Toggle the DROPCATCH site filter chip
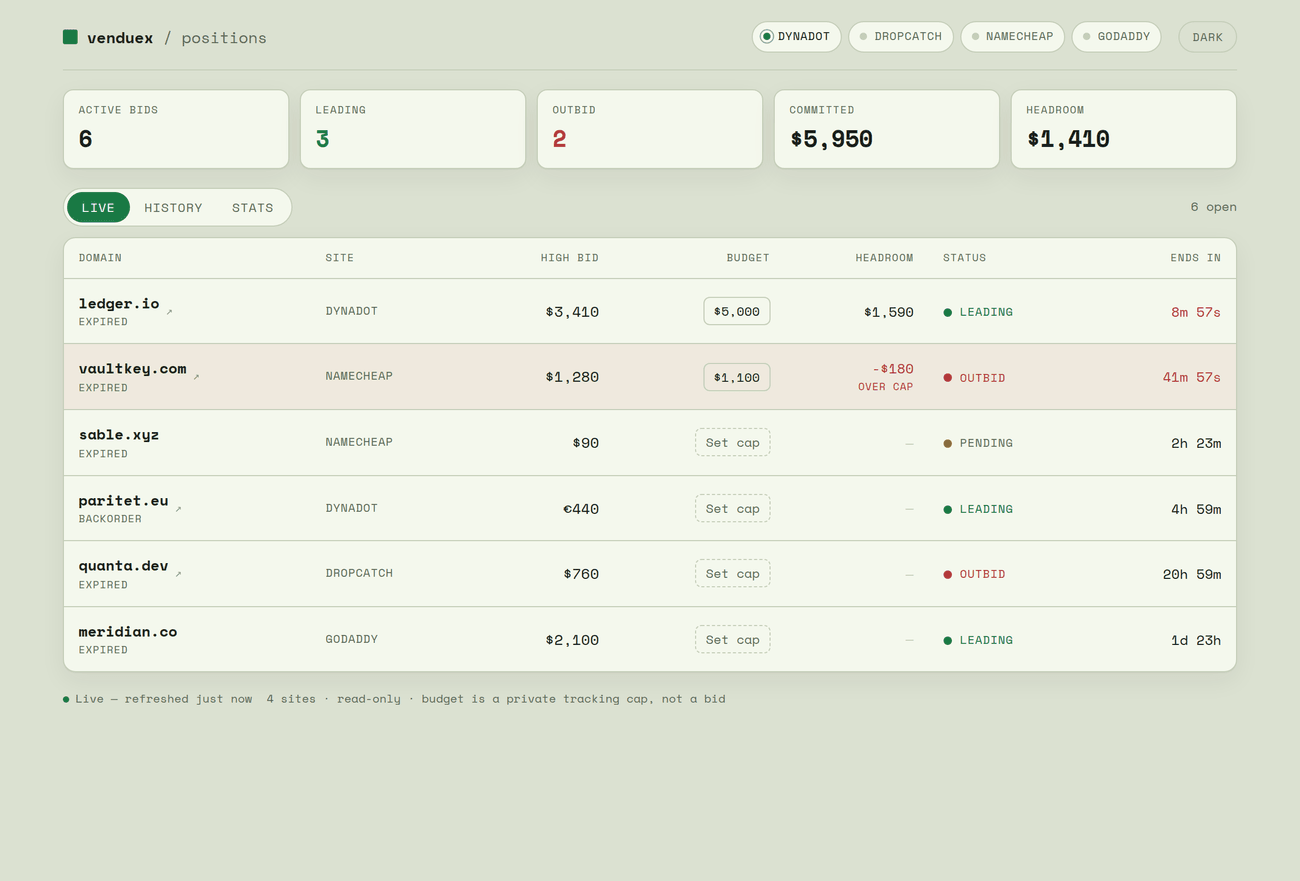Screen dimensions: 1300x881 pos(900,37)
